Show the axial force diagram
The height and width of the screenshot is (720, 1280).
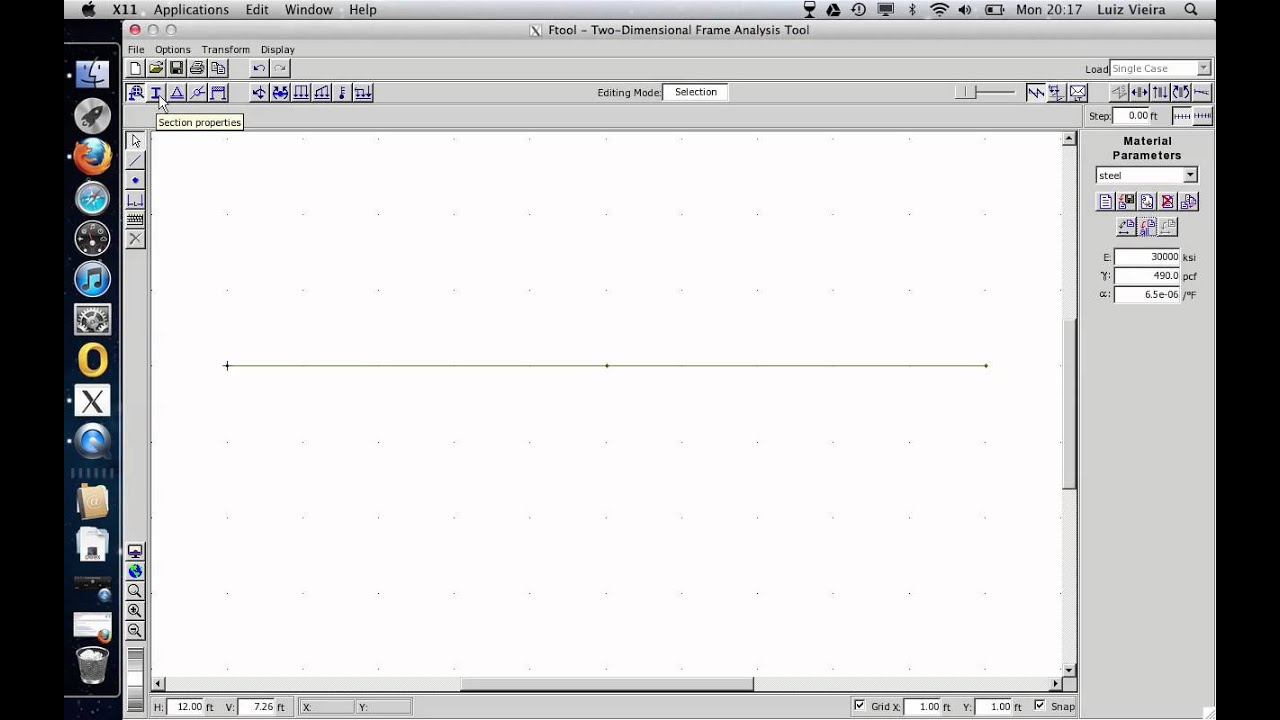click(x=1139, y=92)
